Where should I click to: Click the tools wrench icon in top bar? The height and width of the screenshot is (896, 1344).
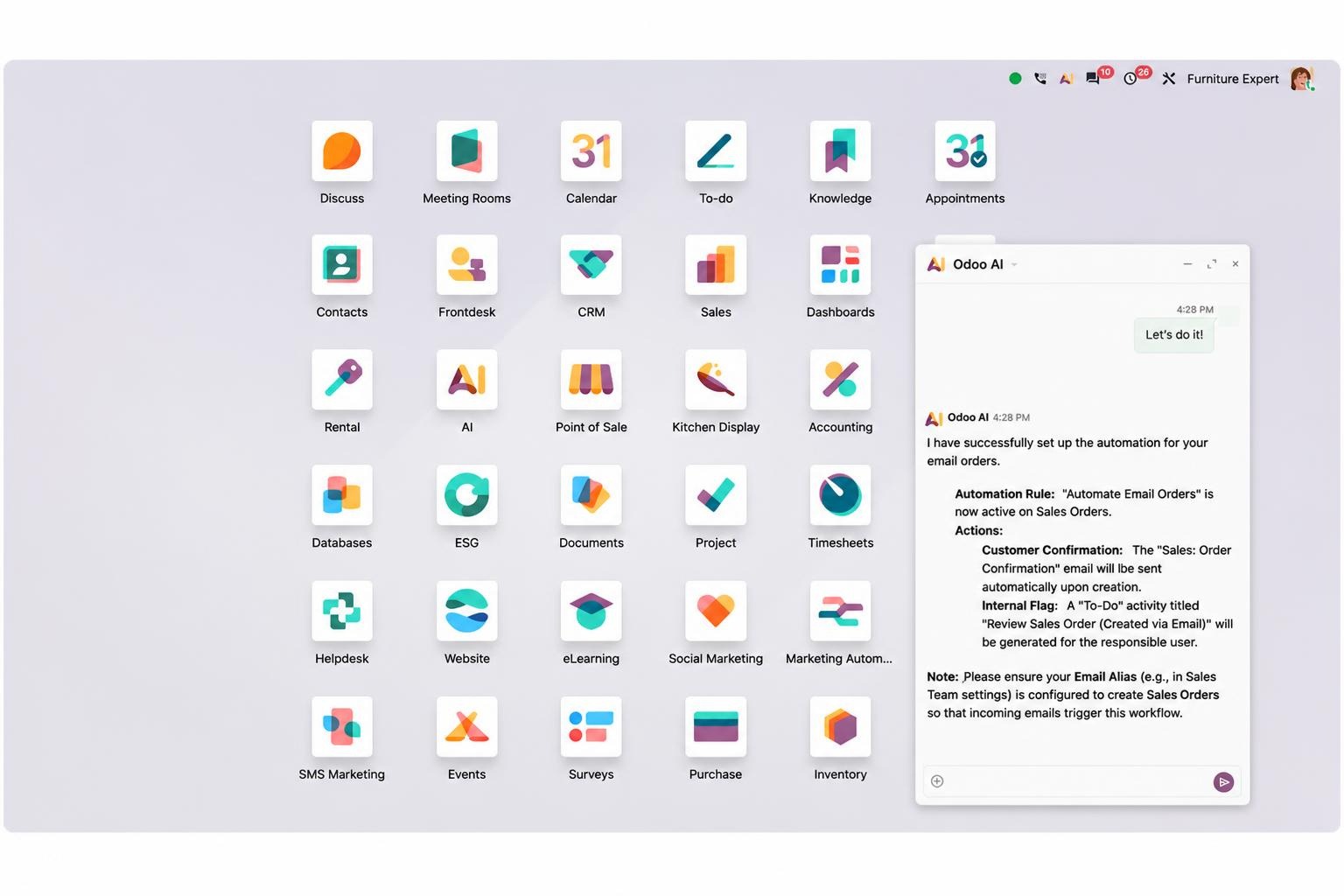1169,78
